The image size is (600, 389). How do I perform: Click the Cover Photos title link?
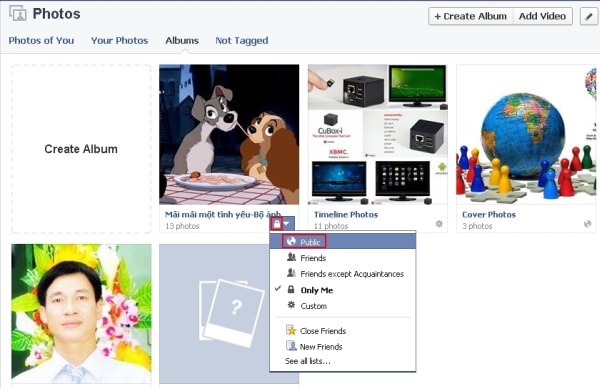coord(489,215)
